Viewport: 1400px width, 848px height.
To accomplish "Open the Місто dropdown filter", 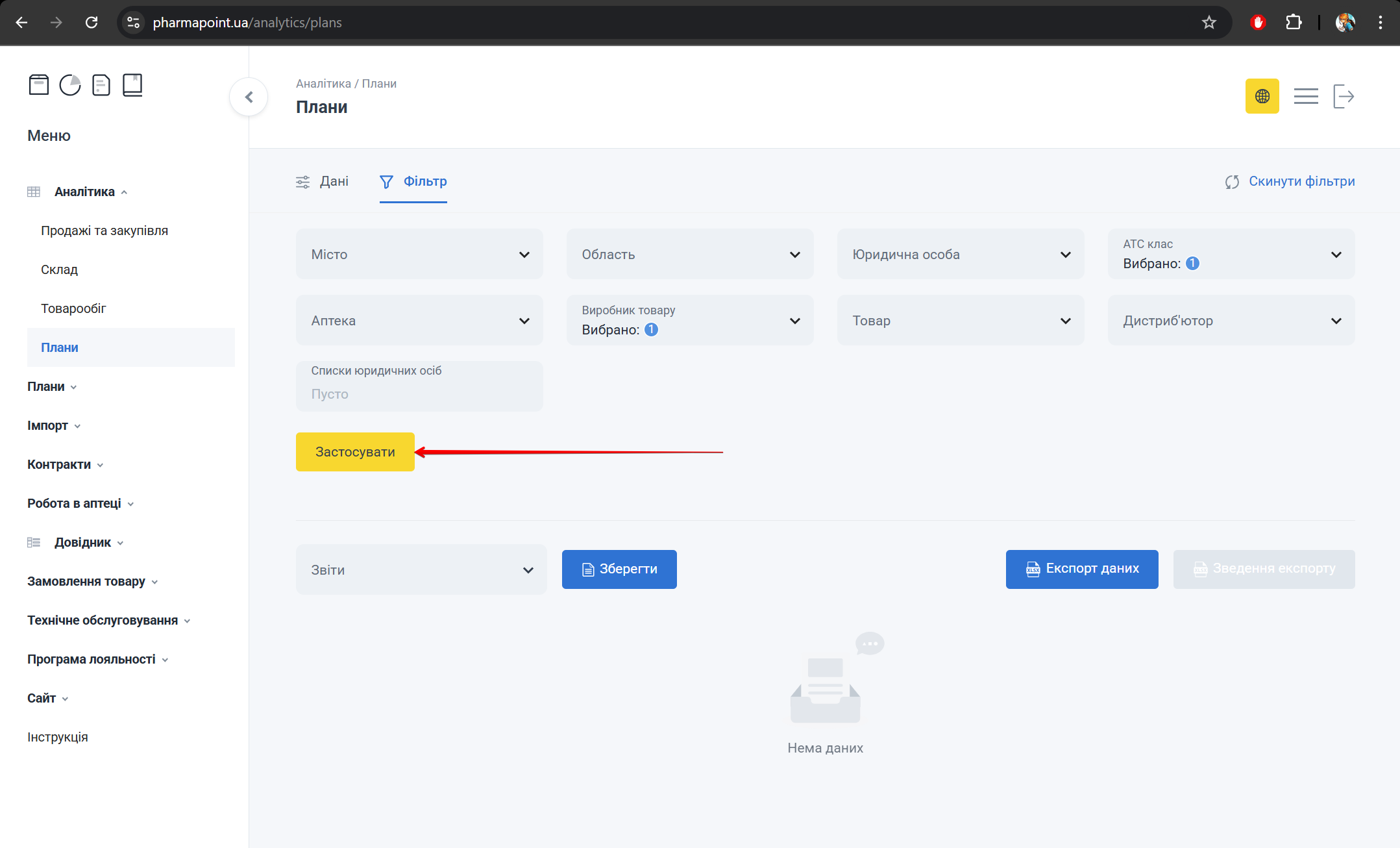I will [x=419, y=255].
